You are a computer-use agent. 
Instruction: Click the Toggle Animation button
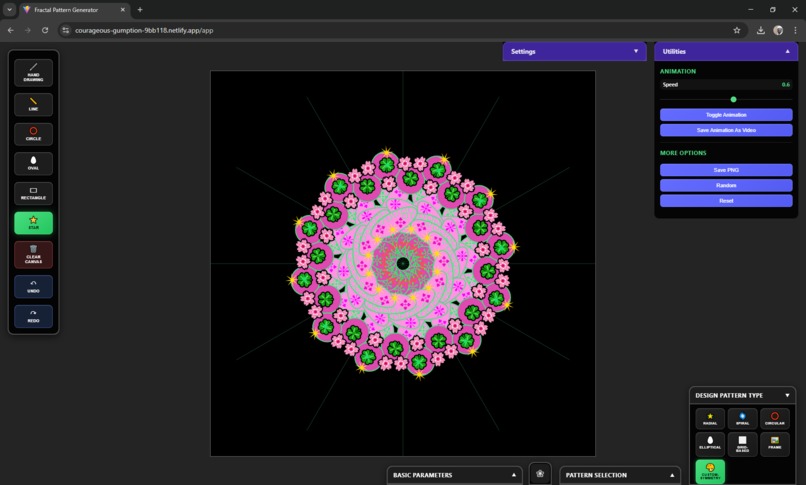coord(726,115)
